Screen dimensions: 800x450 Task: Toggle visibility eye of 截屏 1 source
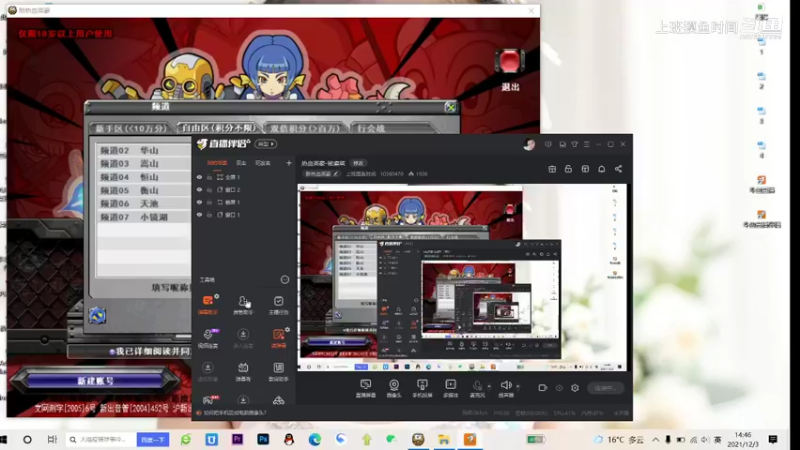pos(199,202)
